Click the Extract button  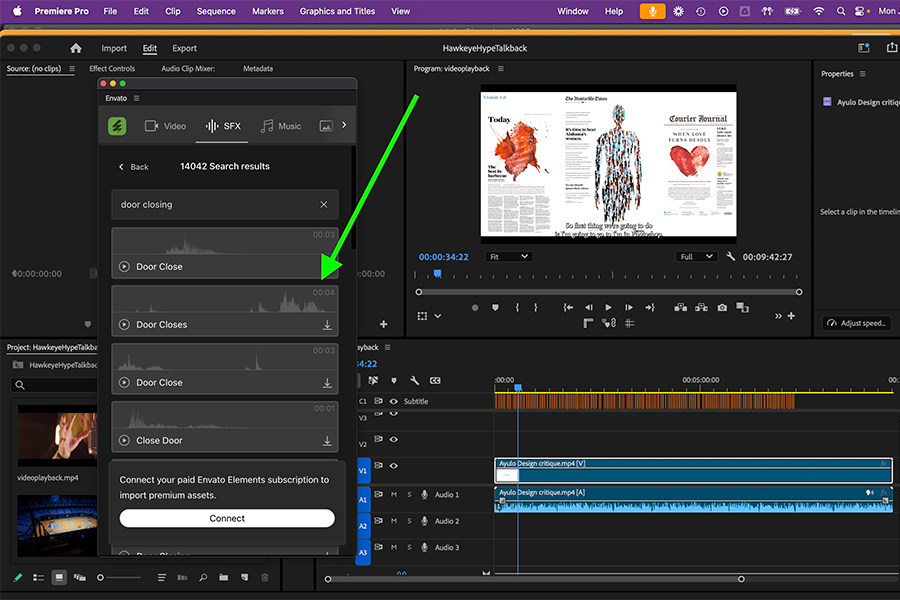tap(701, 308)
